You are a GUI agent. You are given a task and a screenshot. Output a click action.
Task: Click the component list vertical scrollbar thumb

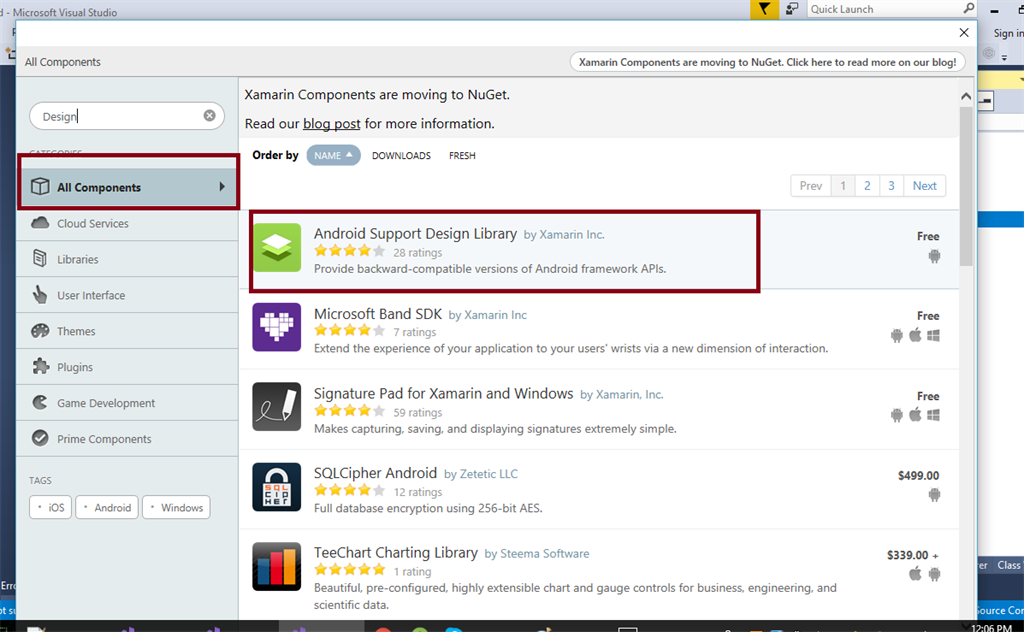click(966, 186)
